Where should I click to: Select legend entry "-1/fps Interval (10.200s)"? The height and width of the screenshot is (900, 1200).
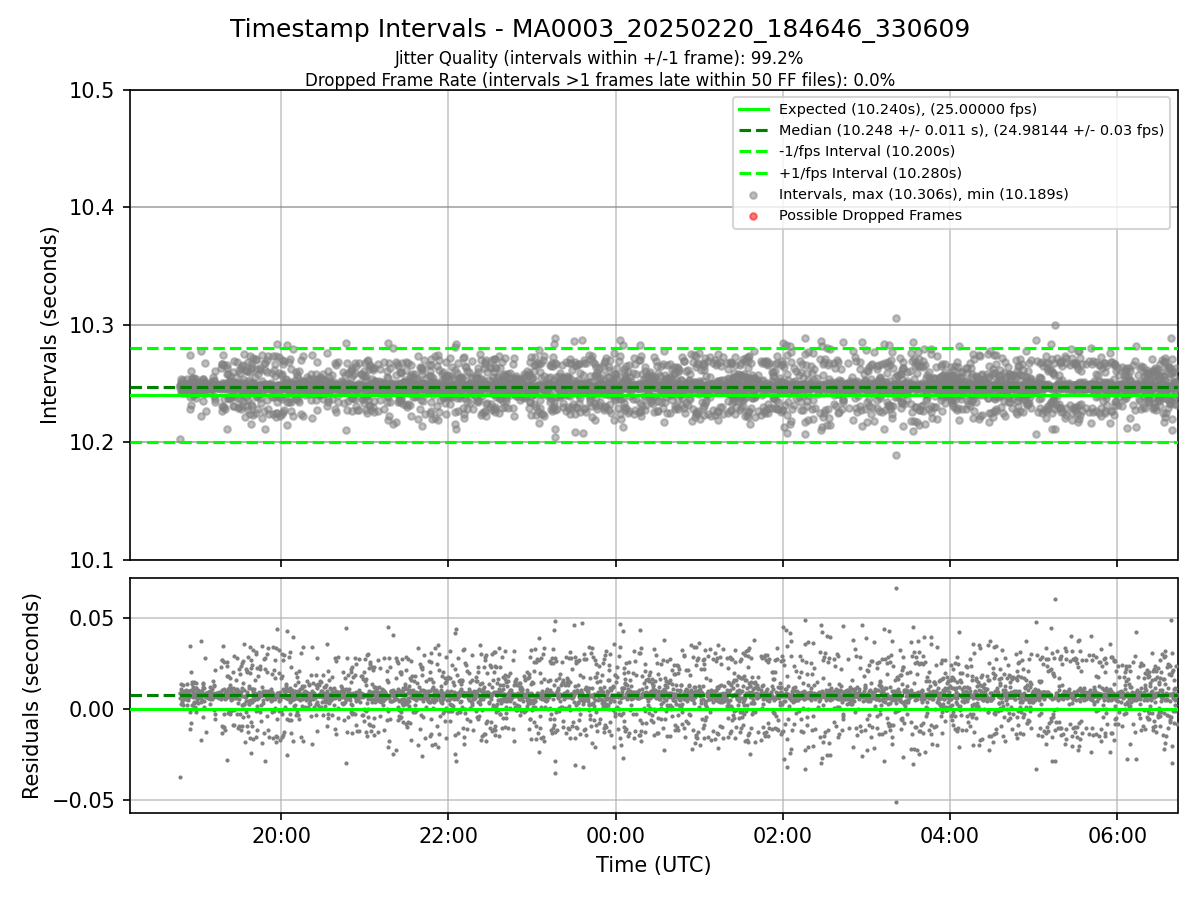[866, 151]
